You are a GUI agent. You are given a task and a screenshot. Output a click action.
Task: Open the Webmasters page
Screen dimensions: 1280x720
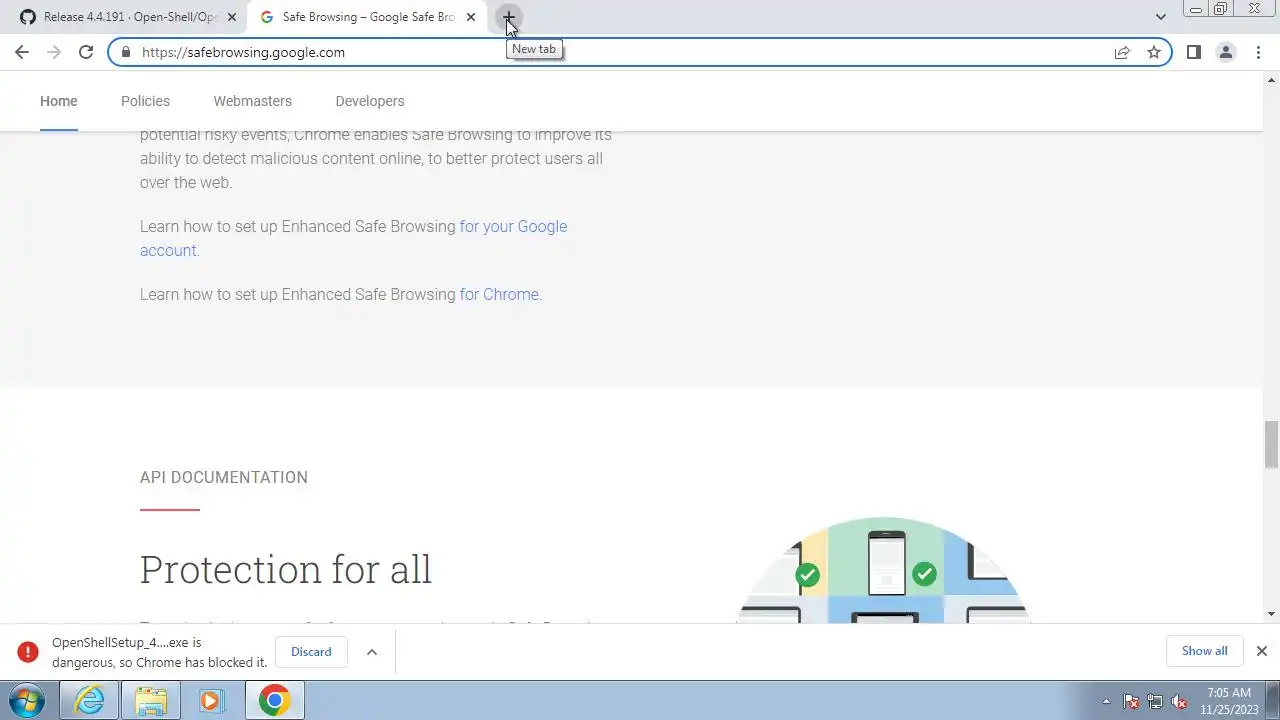[x=252, y=101]
